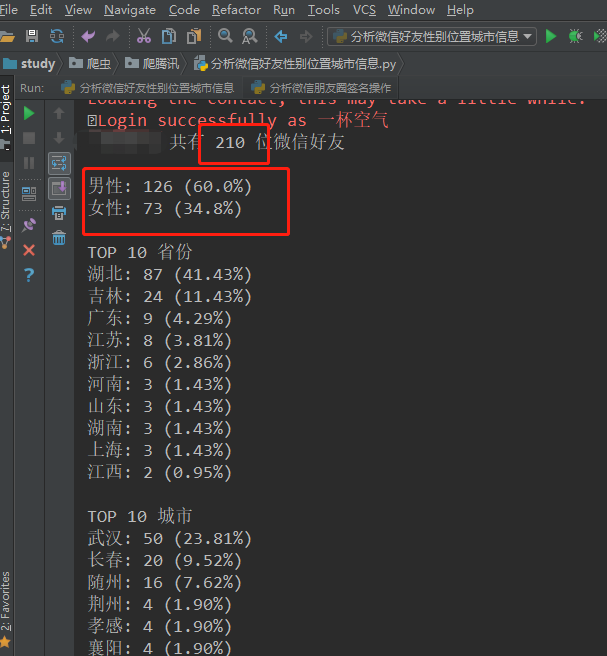
Task: Start debugging with the bug icon
Action: click(576, 36)
